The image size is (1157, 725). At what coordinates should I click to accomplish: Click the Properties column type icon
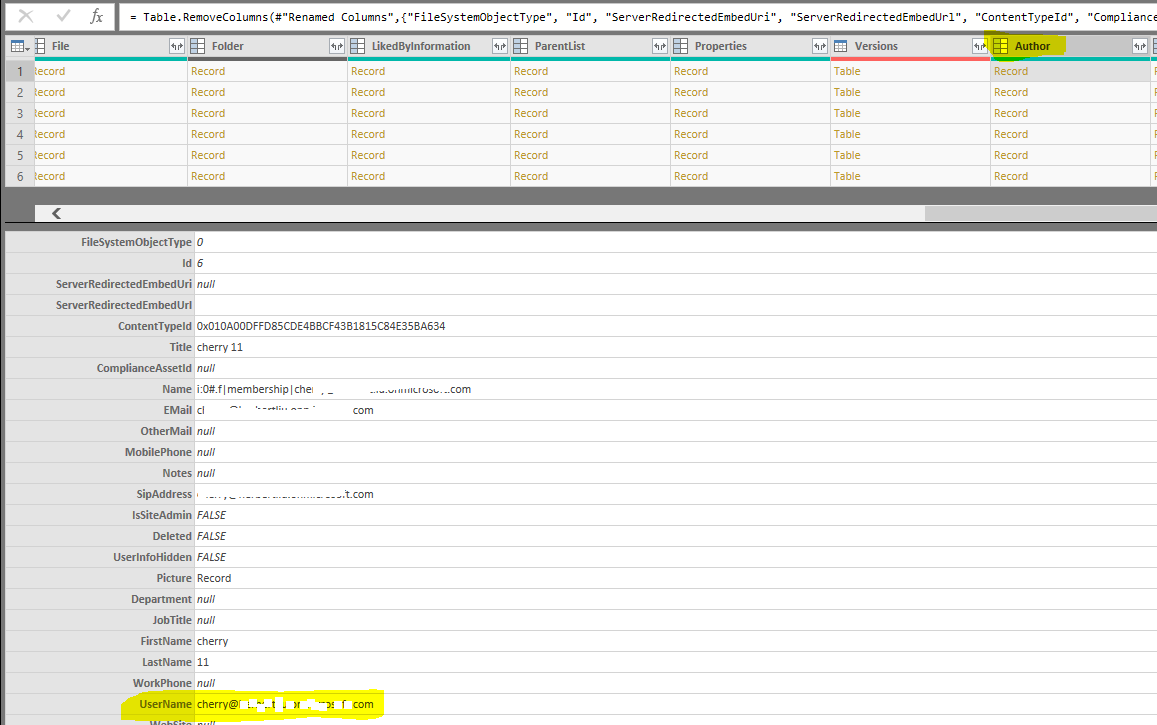coord(680,46)
